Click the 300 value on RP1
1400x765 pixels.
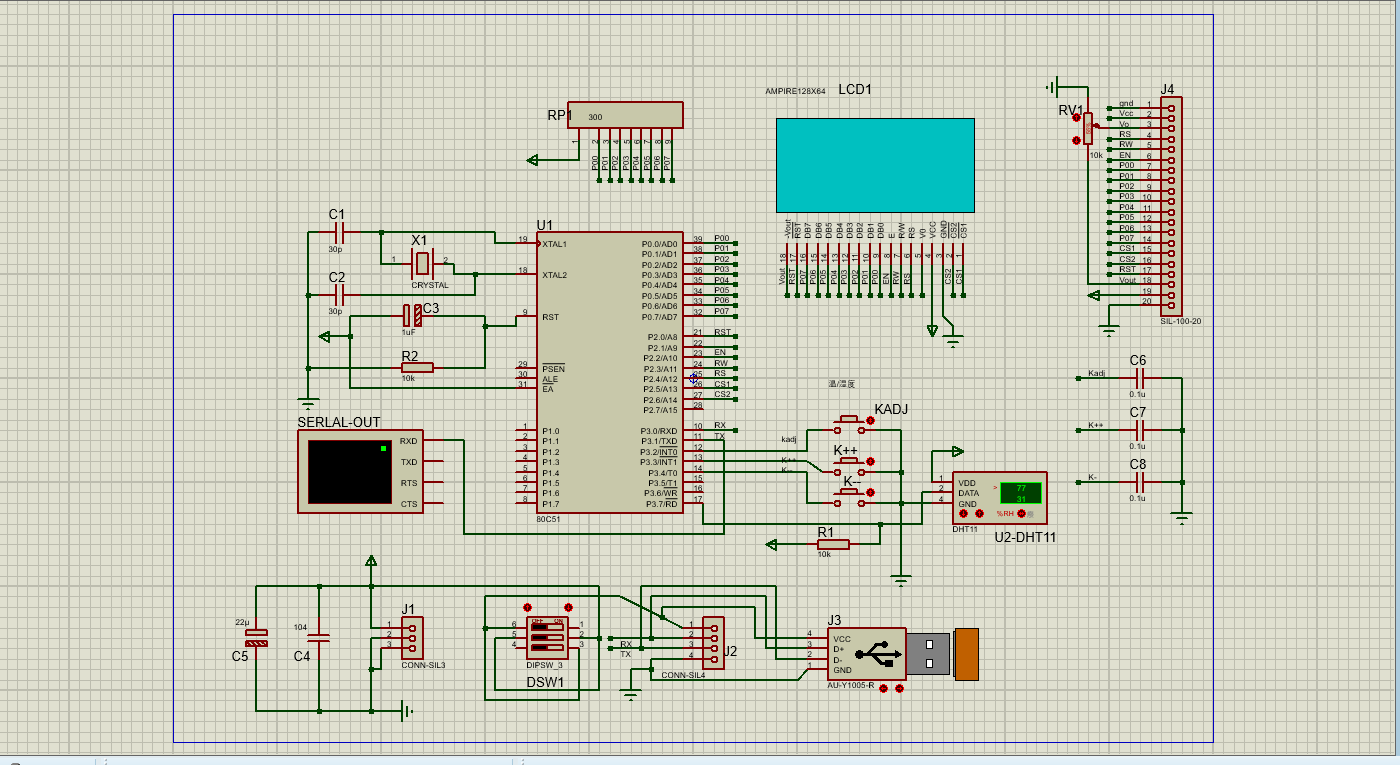[x=595, y=117]
